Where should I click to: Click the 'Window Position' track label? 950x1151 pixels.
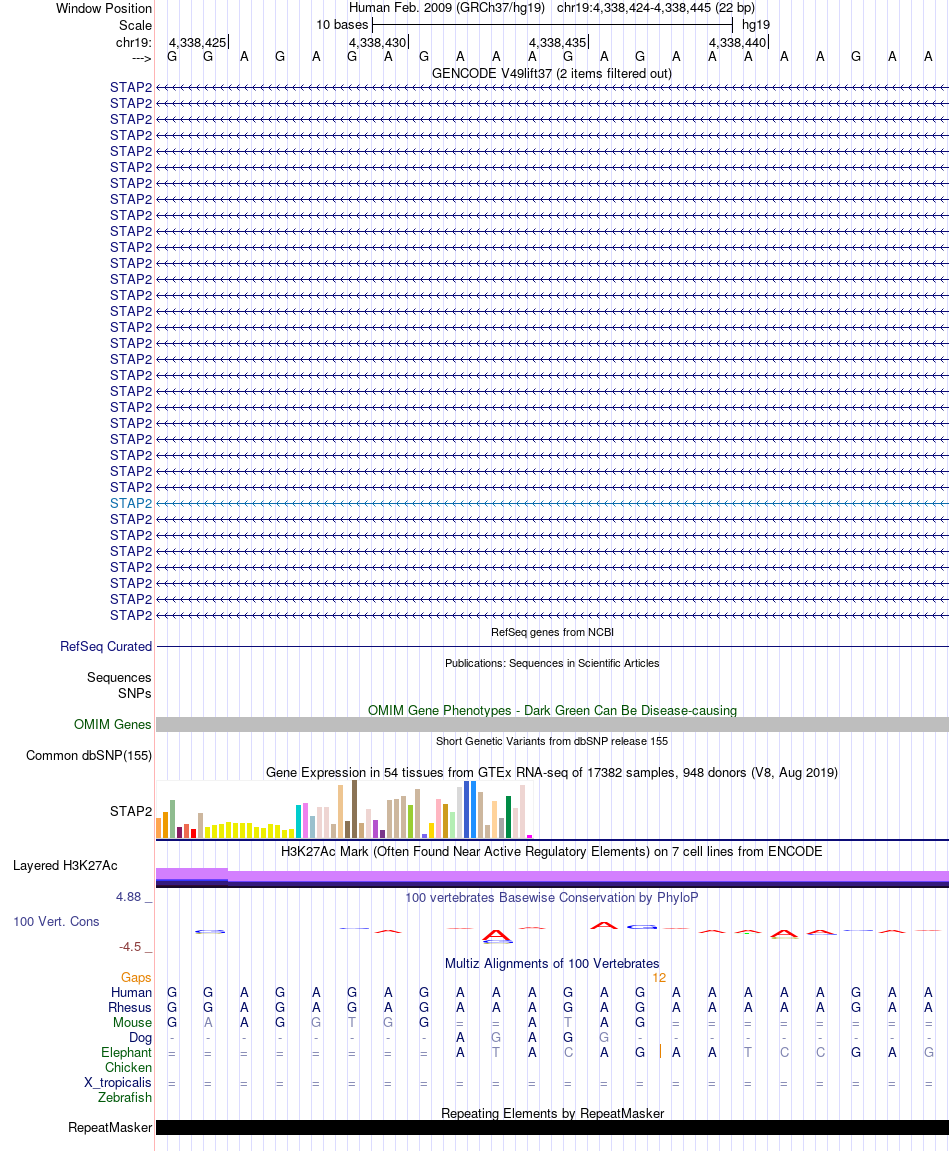click(104, 9)
